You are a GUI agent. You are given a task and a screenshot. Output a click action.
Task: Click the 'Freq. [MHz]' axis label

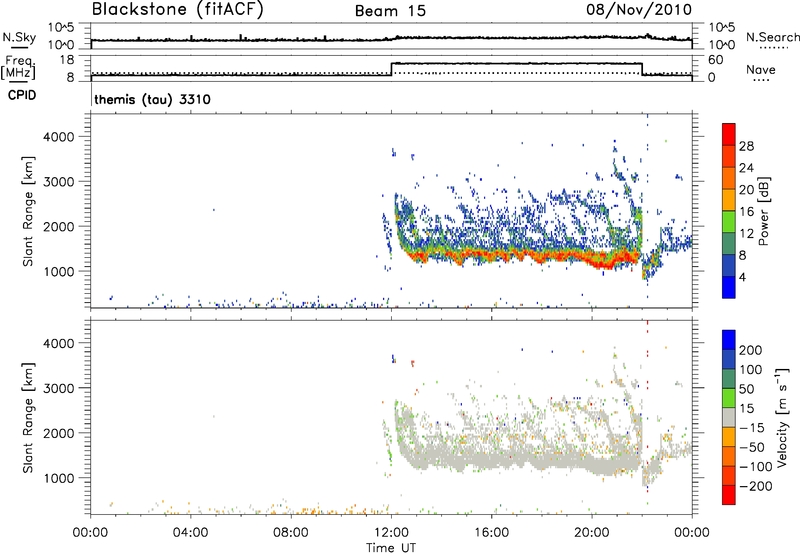click(20, 68)
